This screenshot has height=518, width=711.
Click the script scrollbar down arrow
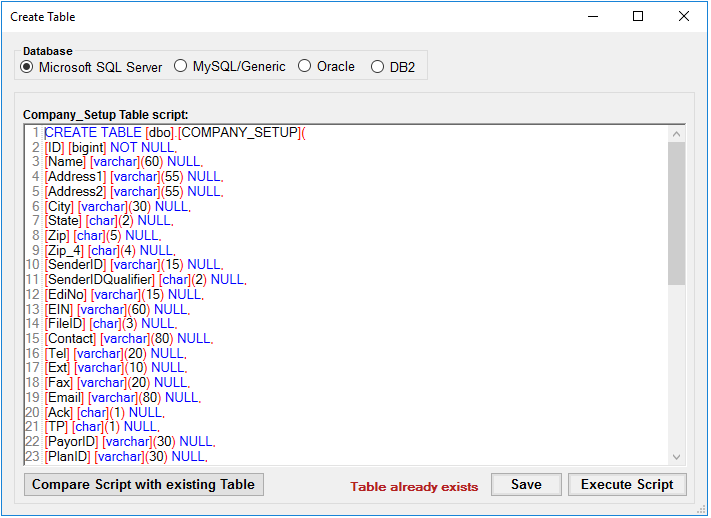tap(677, 457)
